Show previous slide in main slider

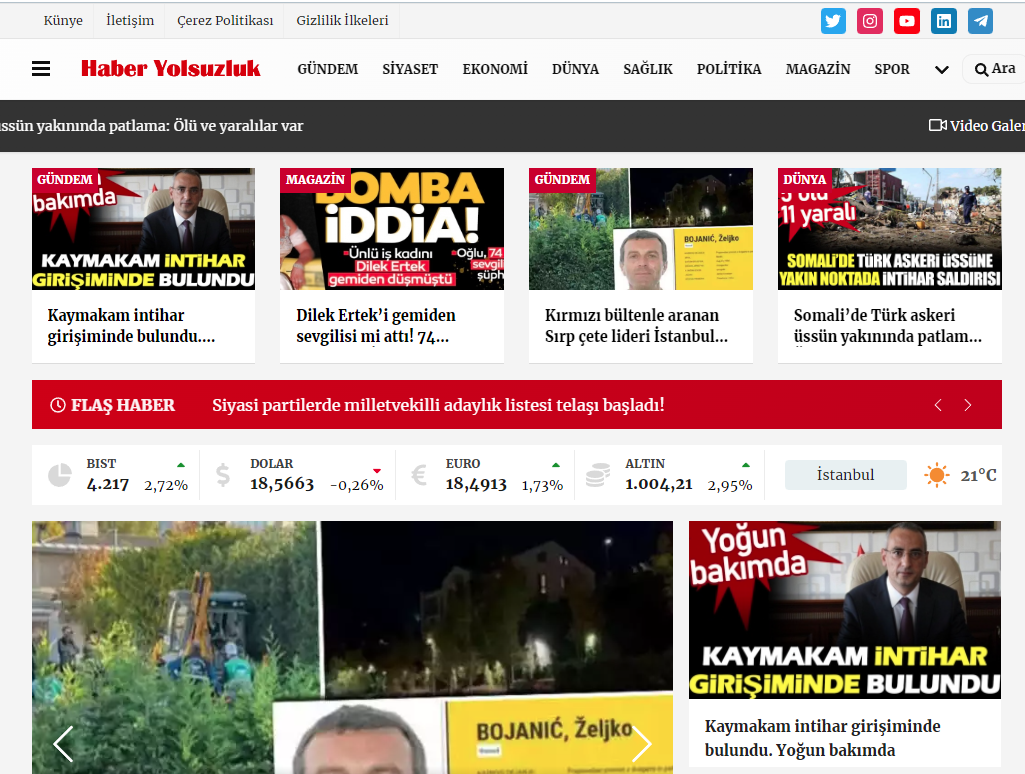click(63, 744)
